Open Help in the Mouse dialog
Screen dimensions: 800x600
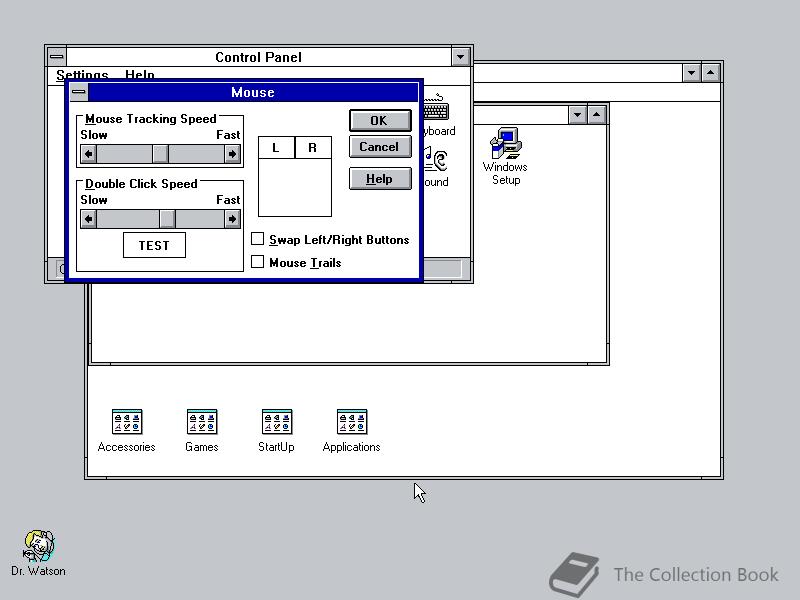pyautogui.click(x=380, y=179)
